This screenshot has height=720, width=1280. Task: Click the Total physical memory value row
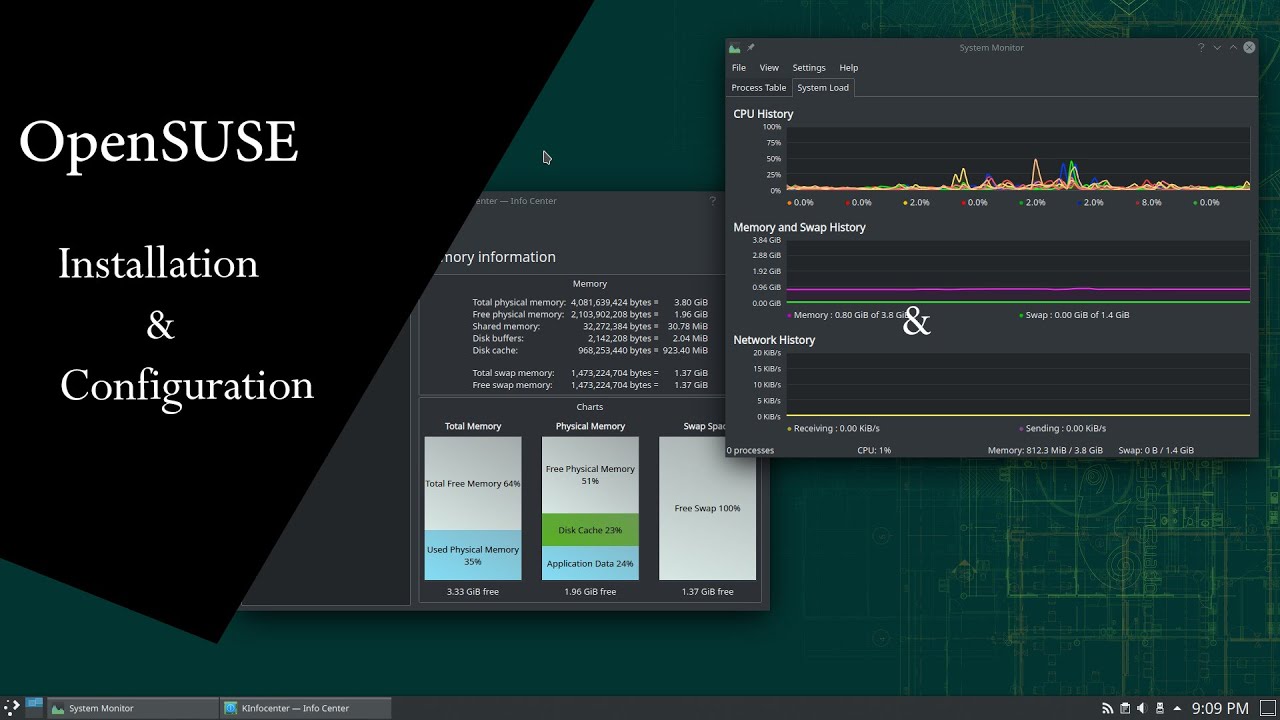pos(589,302)
